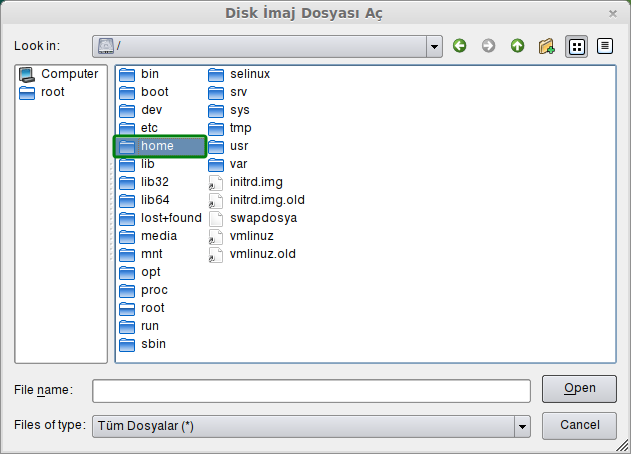Select the selinux folder

[x=239, y=74]
